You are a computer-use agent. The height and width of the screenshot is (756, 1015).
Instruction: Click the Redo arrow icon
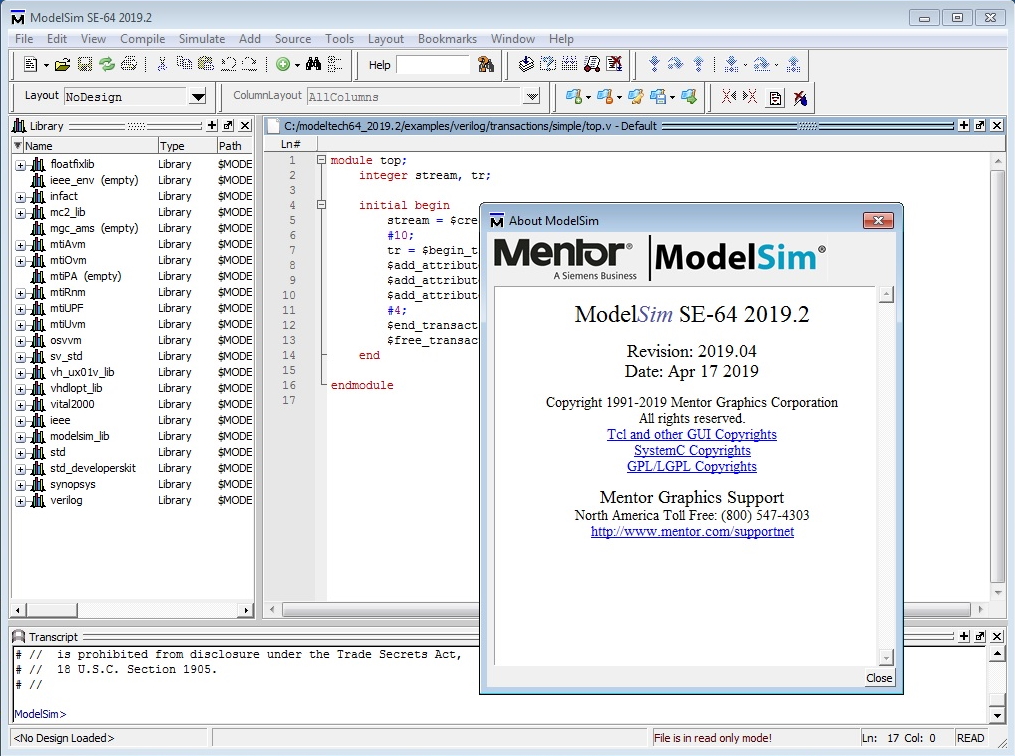point(249,63)
